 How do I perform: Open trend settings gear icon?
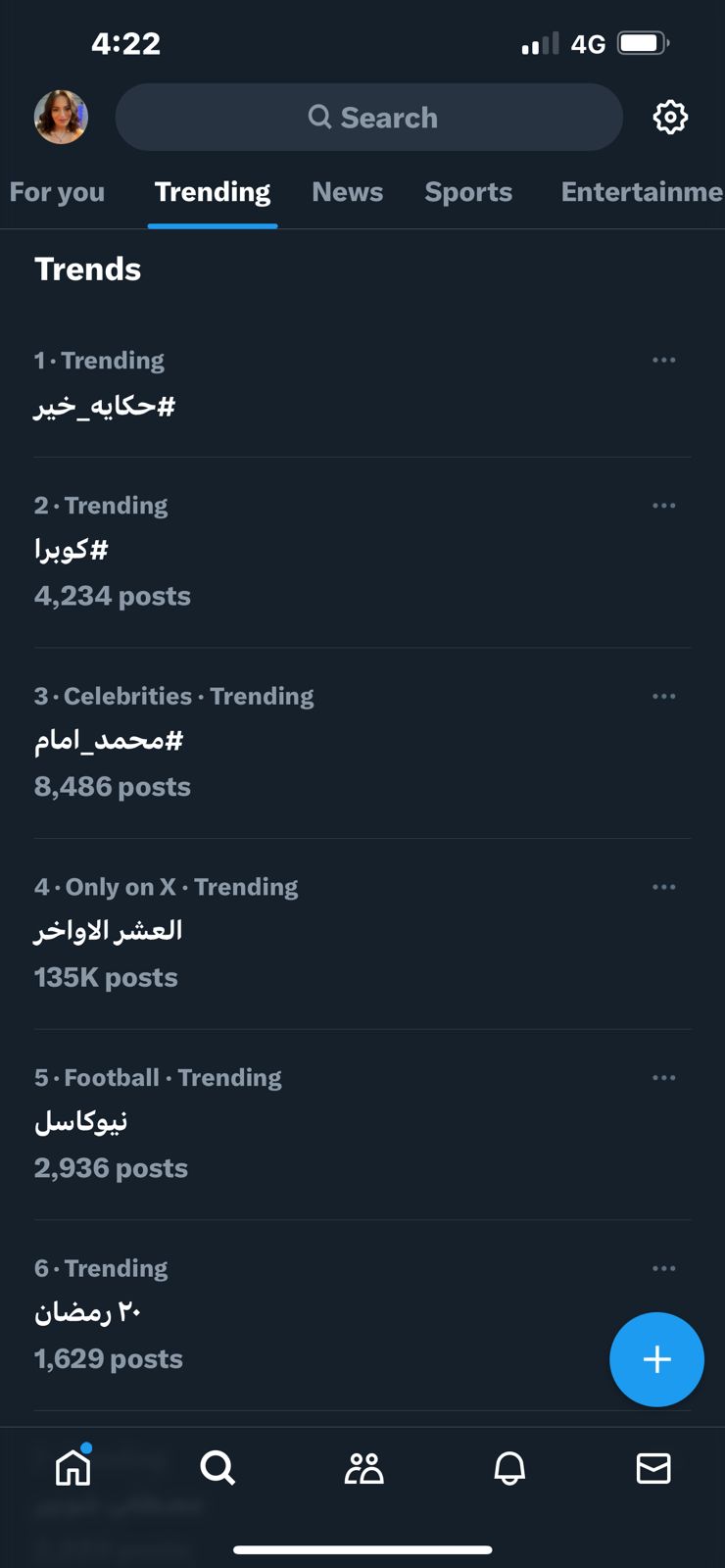(670, 118)
